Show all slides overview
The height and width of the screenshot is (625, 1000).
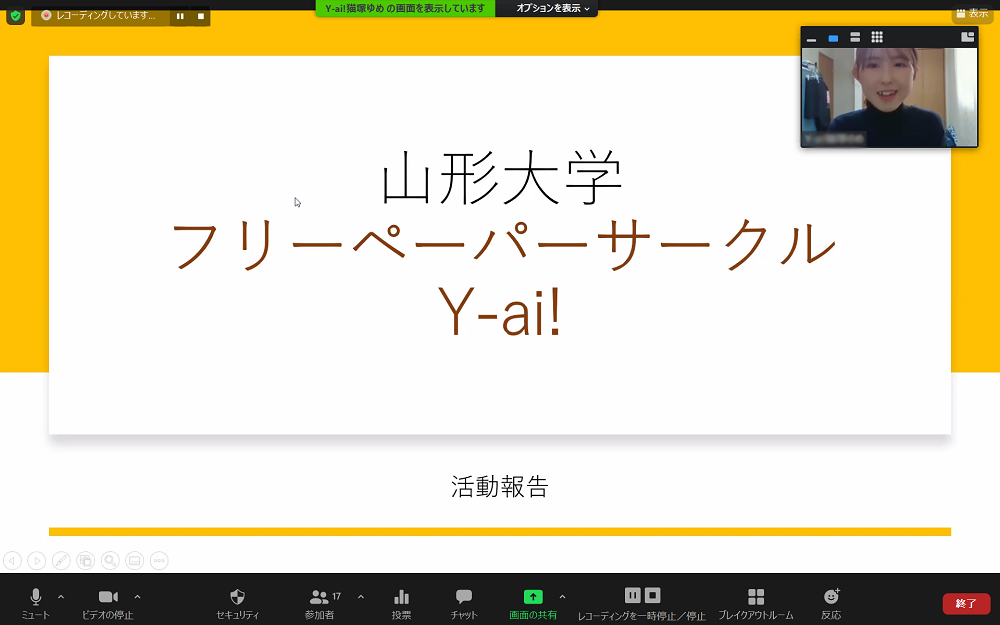pos(85,561)
